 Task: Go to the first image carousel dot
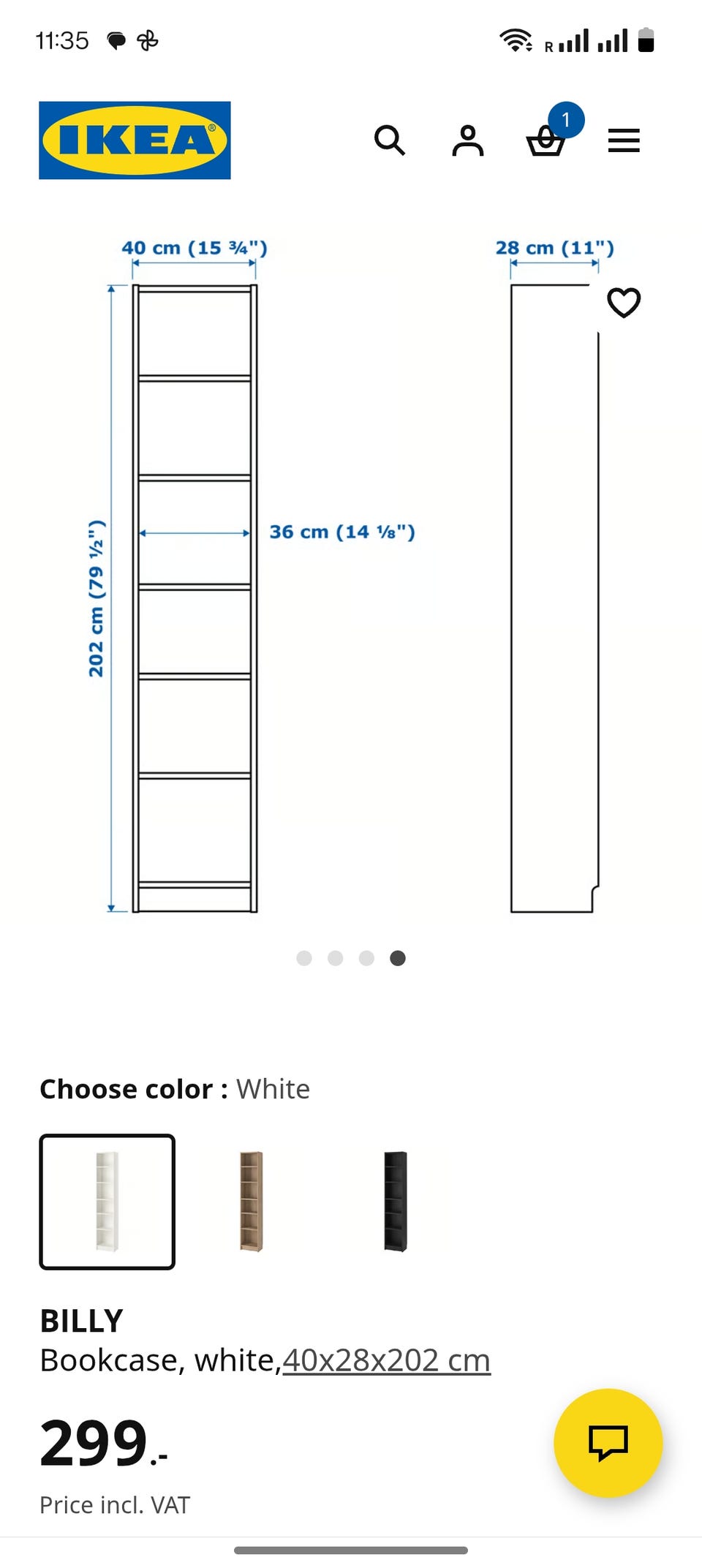click(x=304, y=958)
